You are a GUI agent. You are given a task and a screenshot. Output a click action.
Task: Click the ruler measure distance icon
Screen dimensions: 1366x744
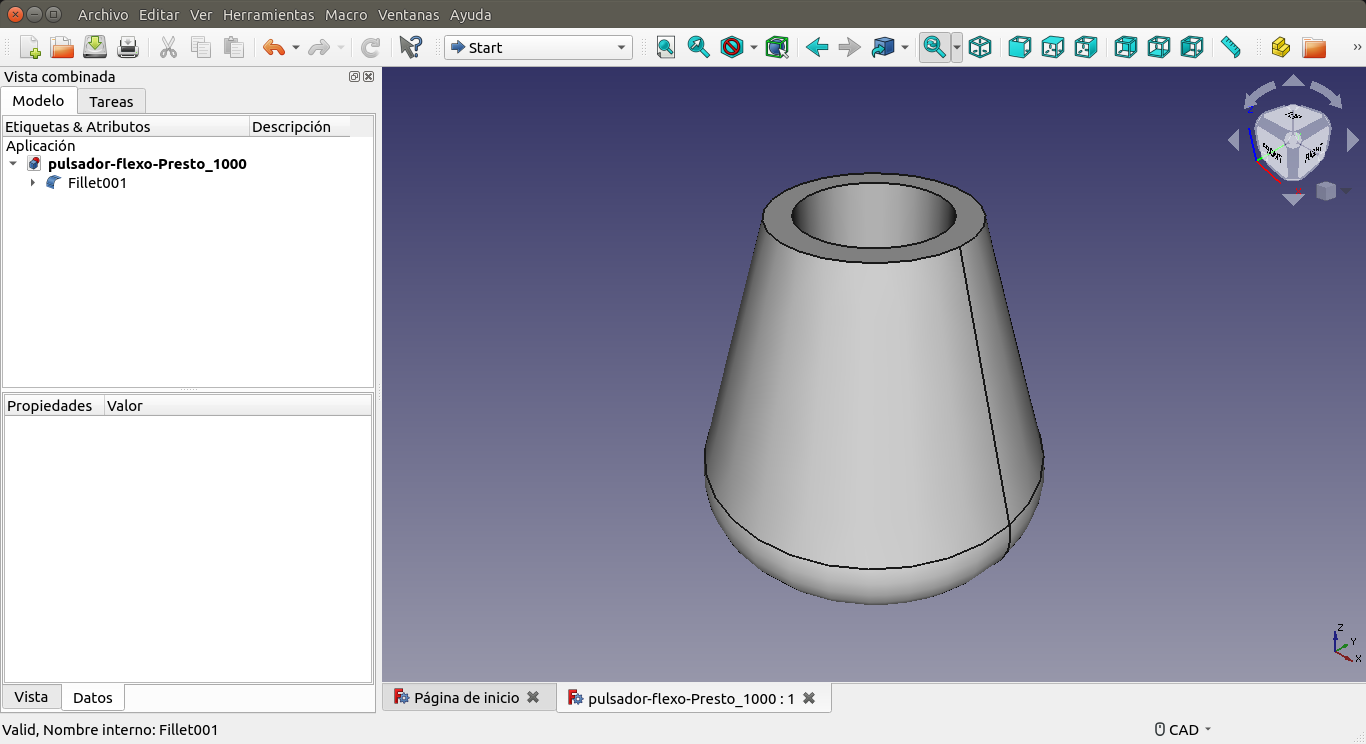(1230, 47)
